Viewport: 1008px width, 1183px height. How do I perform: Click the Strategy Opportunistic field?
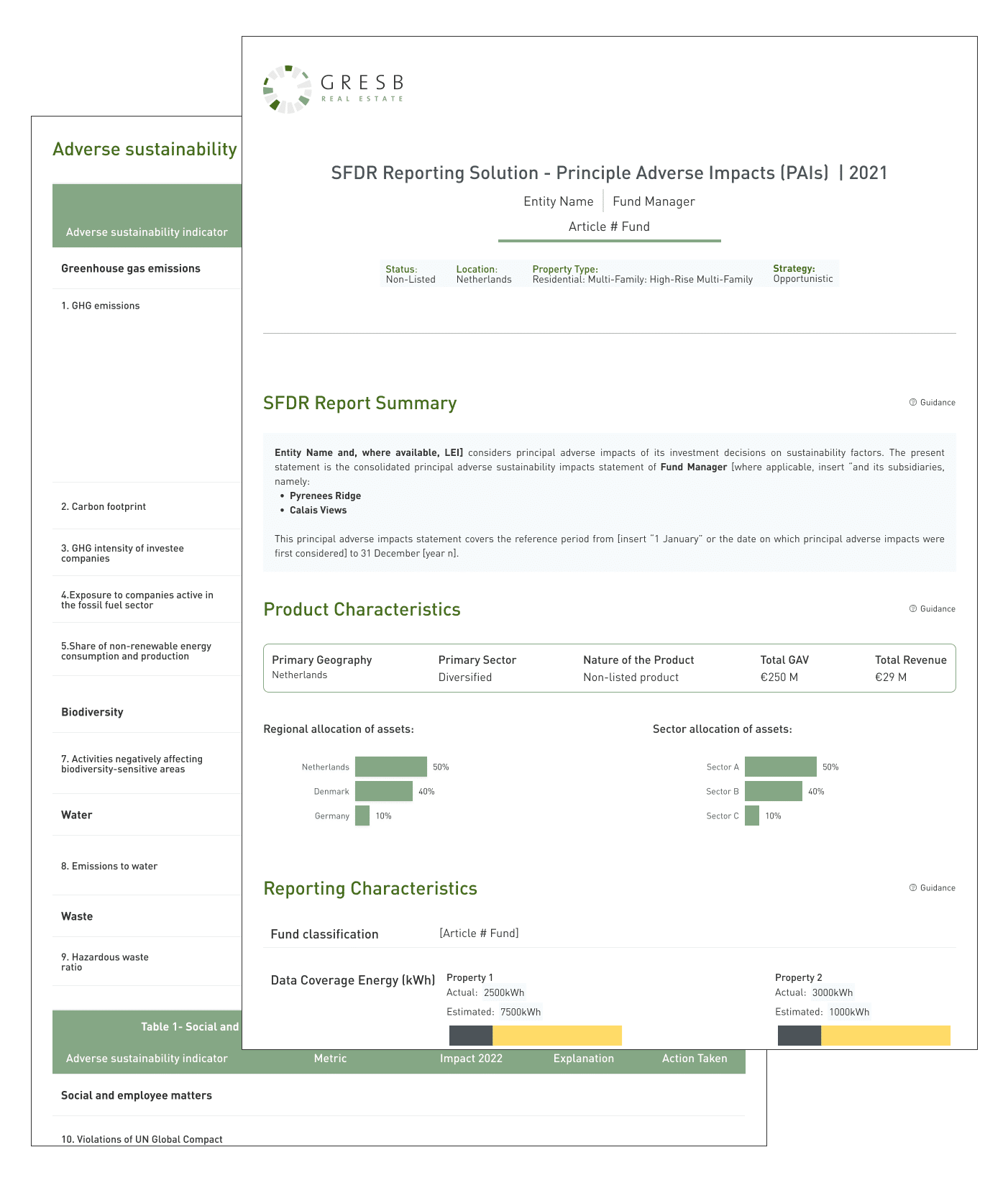pyautogui.click(x=803, y=273)
